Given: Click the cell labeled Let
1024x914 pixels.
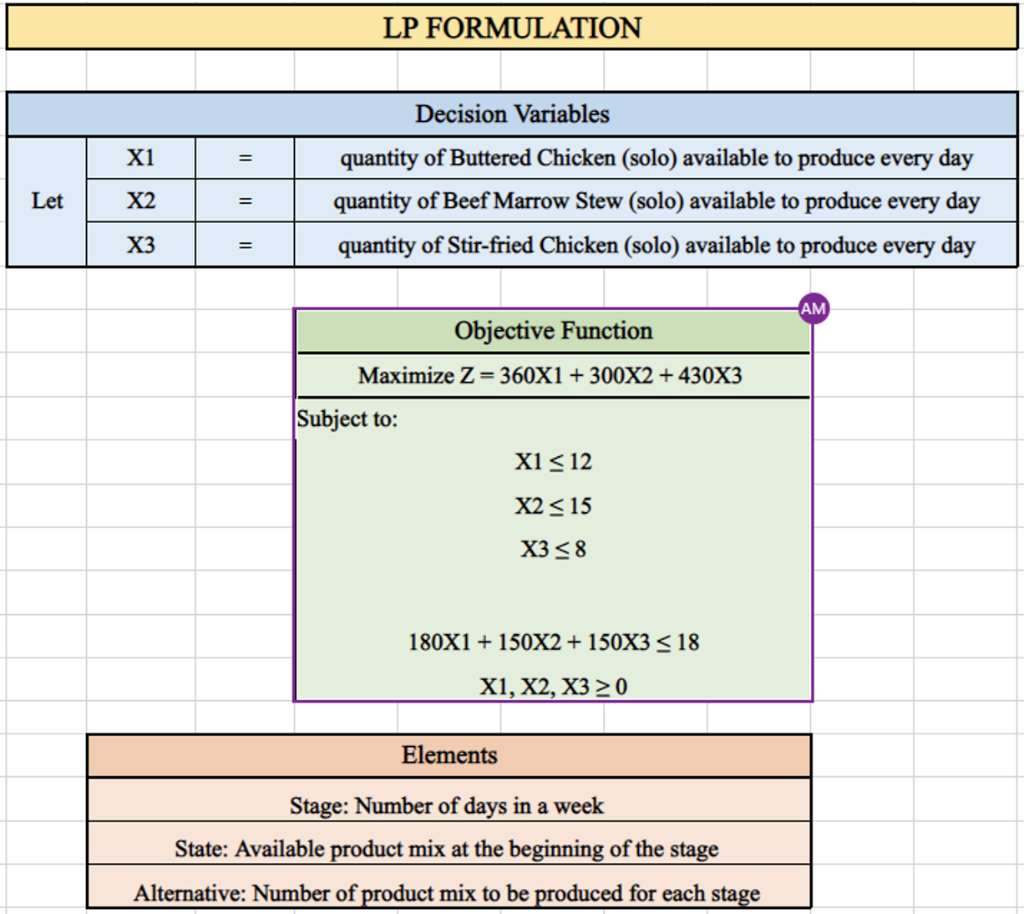Looking at the screenshot, I should [47, 200].
